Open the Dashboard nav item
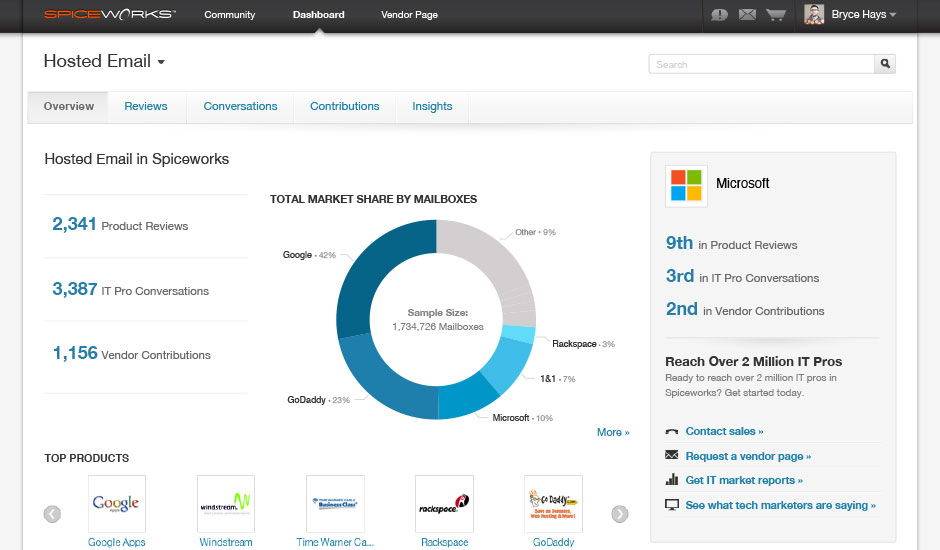The height and width of the screenshot is (550, 940). (x=318, y=14)
